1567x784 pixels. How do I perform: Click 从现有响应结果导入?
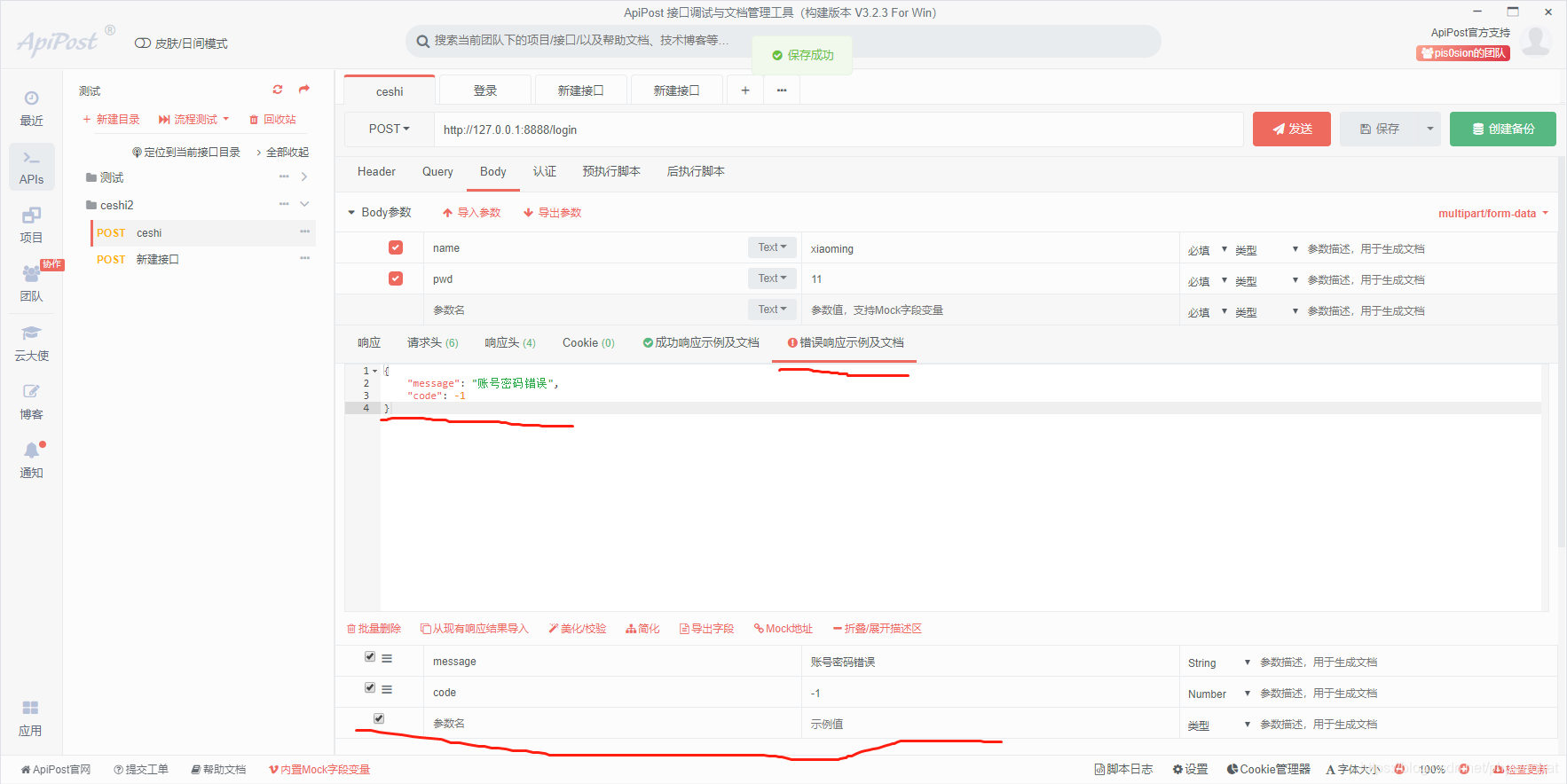click(474, 629)
